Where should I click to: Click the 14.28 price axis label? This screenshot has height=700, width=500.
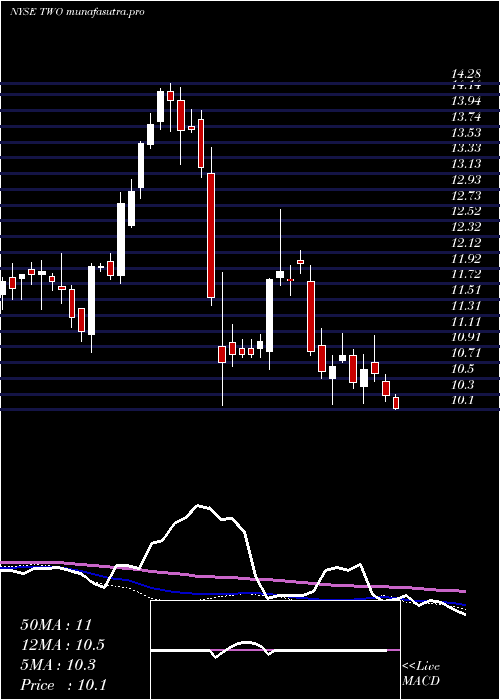tap(467, 75)
